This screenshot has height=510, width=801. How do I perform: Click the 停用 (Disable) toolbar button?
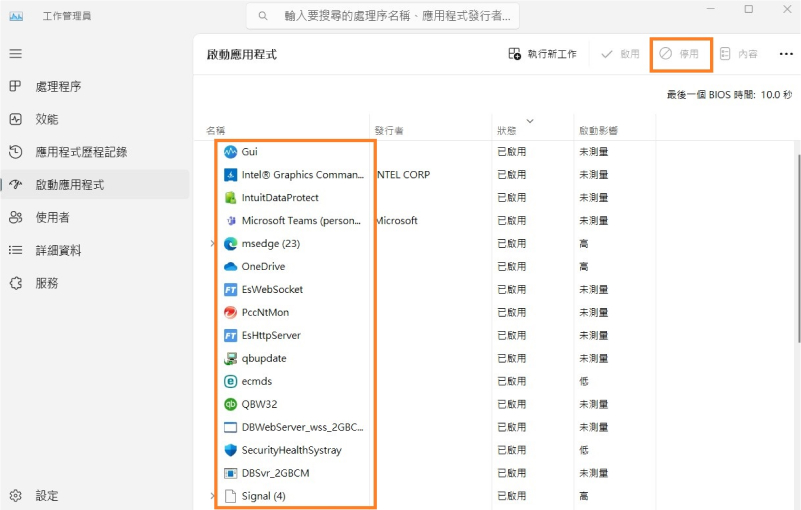click(x=679, y=54)
